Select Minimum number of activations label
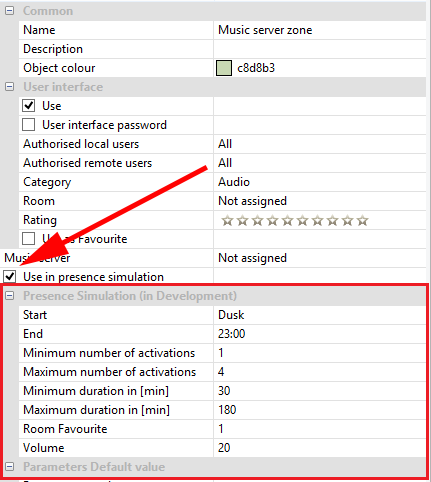The image size is (431, 482). (109, 353)
